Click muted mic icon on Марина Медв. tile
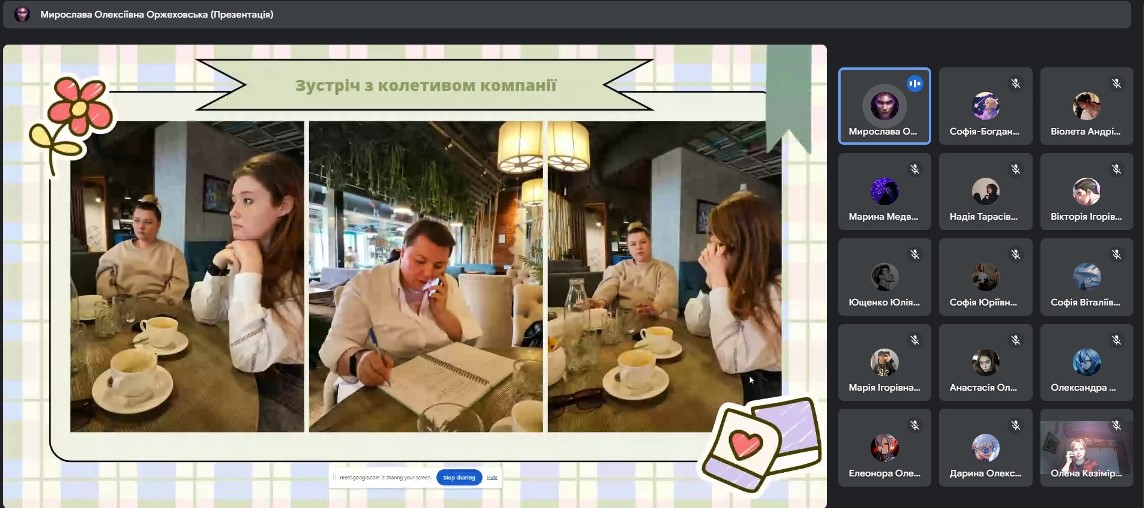 point(914,170)
